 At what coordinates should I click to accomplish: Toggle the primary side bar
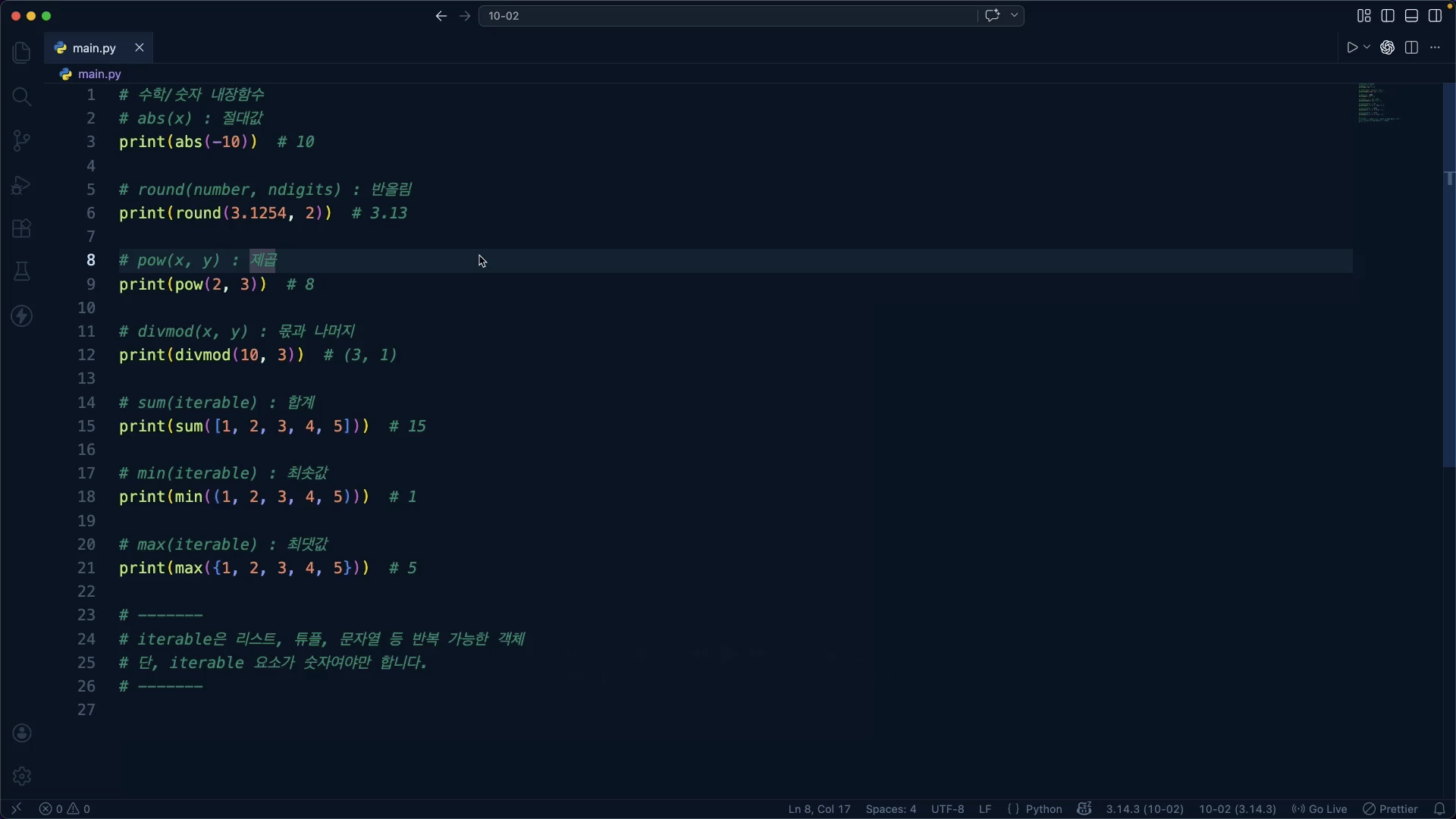pyautogui.click(x=1388, y=16)
